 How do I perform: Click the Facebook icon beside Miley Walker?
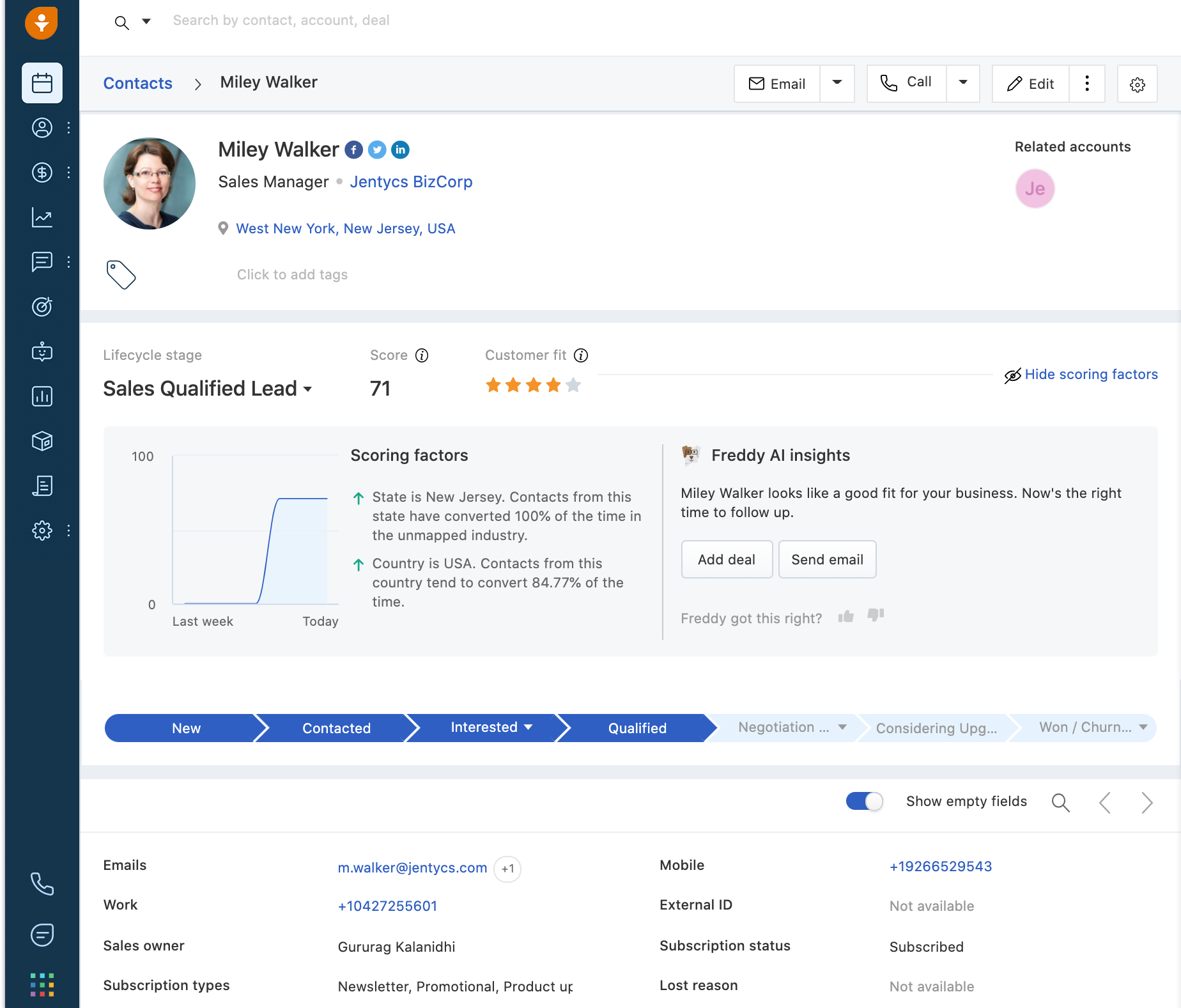(354, 150)
